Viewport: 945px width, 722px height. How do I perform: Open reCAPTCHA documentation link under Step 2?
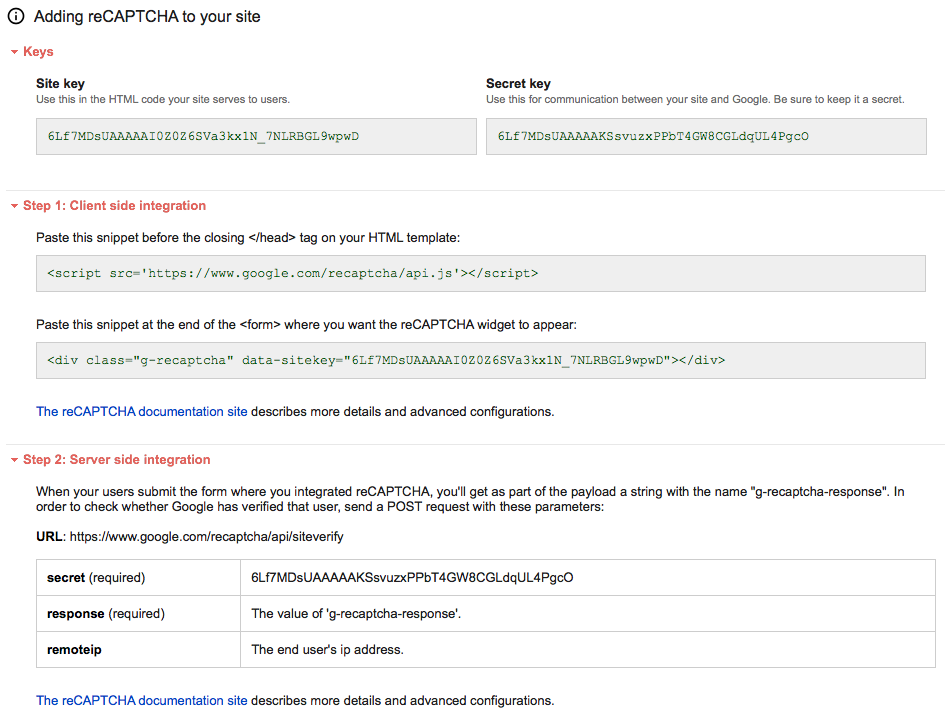tap(142, 700)
